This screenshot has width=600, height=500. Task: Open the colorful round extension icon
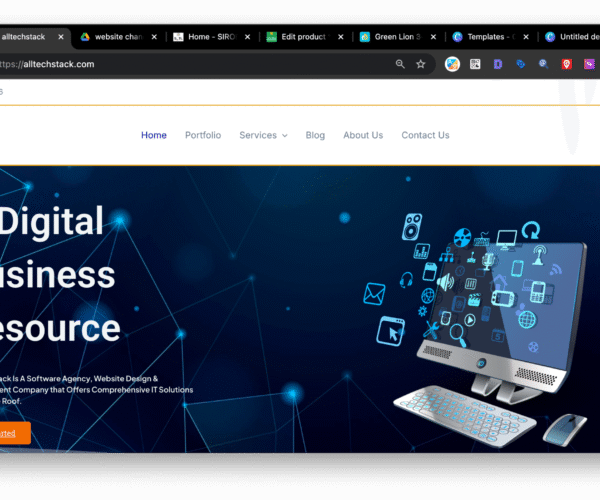452,64
